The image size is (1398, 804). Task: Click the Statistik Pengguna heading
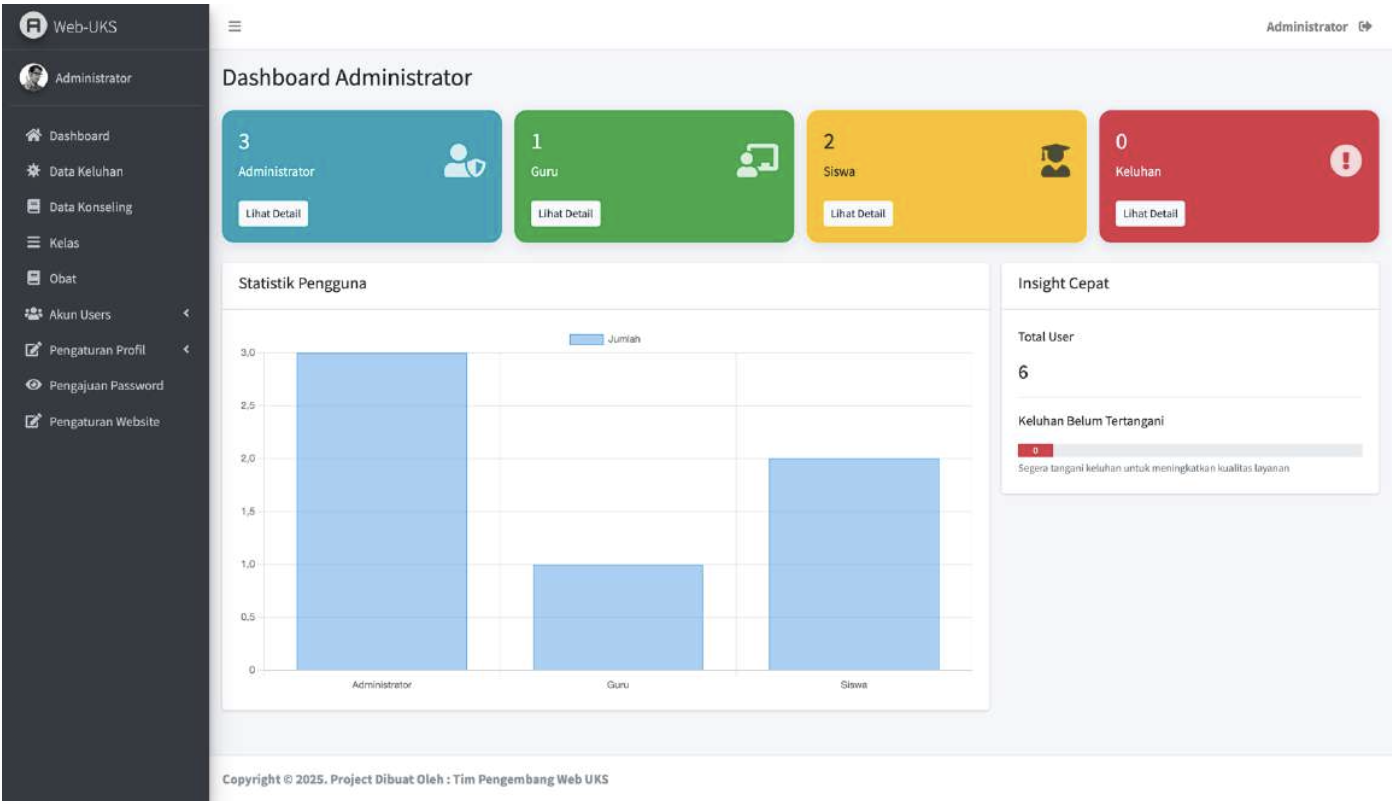302,283
